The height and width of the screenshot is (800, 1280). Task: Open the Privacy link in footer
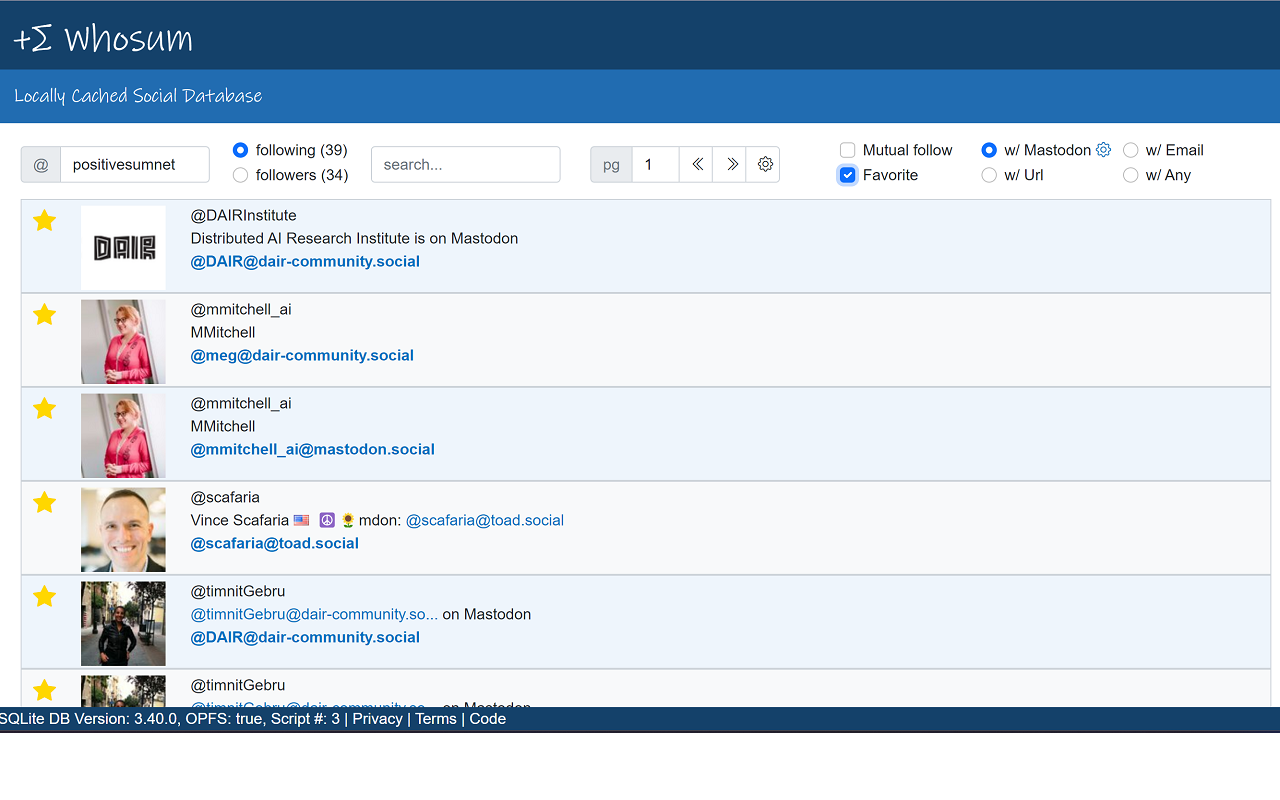click(377, 719)
